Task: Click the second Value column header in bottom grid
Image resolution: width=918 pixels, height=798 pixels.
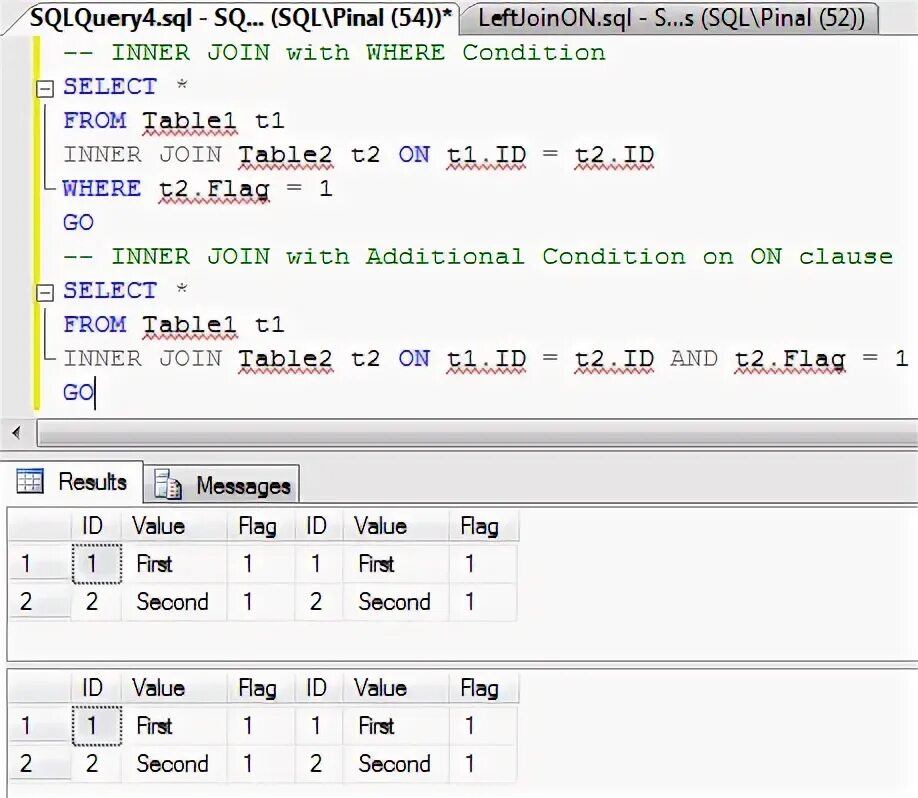Action: pos(396,688)
